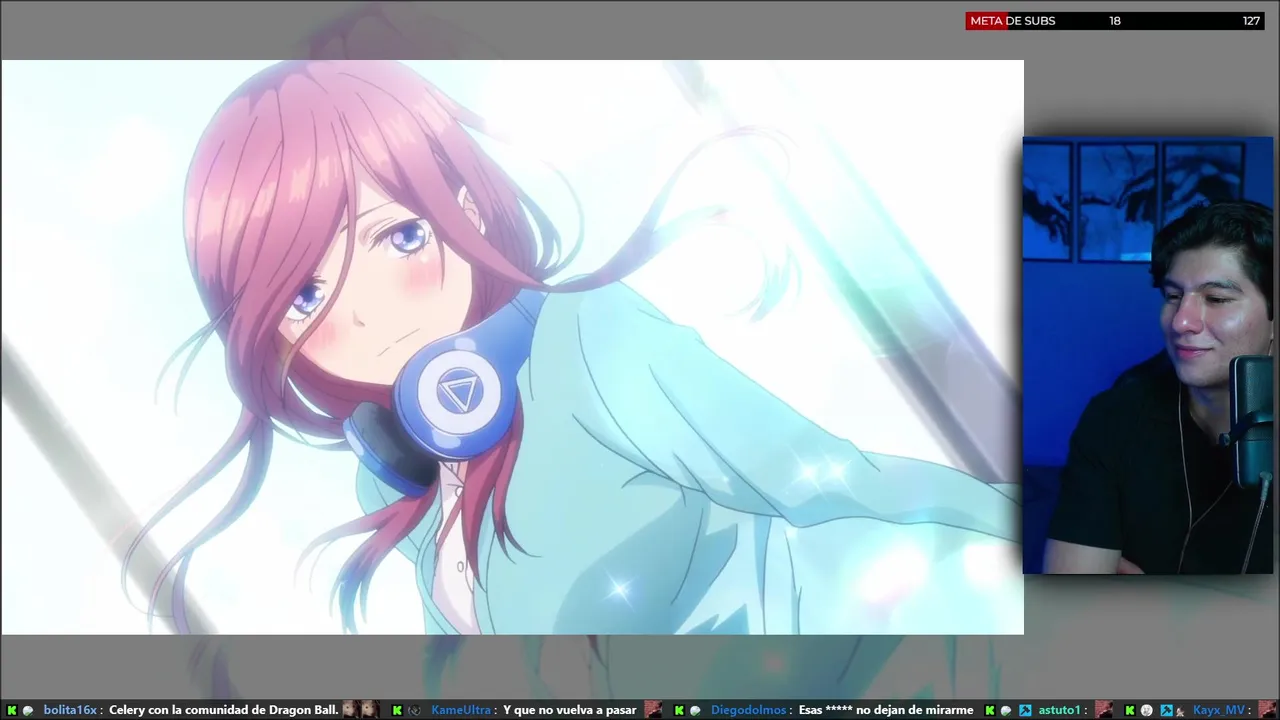Click the blue subscriber badge before Kayx_MV
Screen dimensions: 1280x720
tap(1166, 710)
